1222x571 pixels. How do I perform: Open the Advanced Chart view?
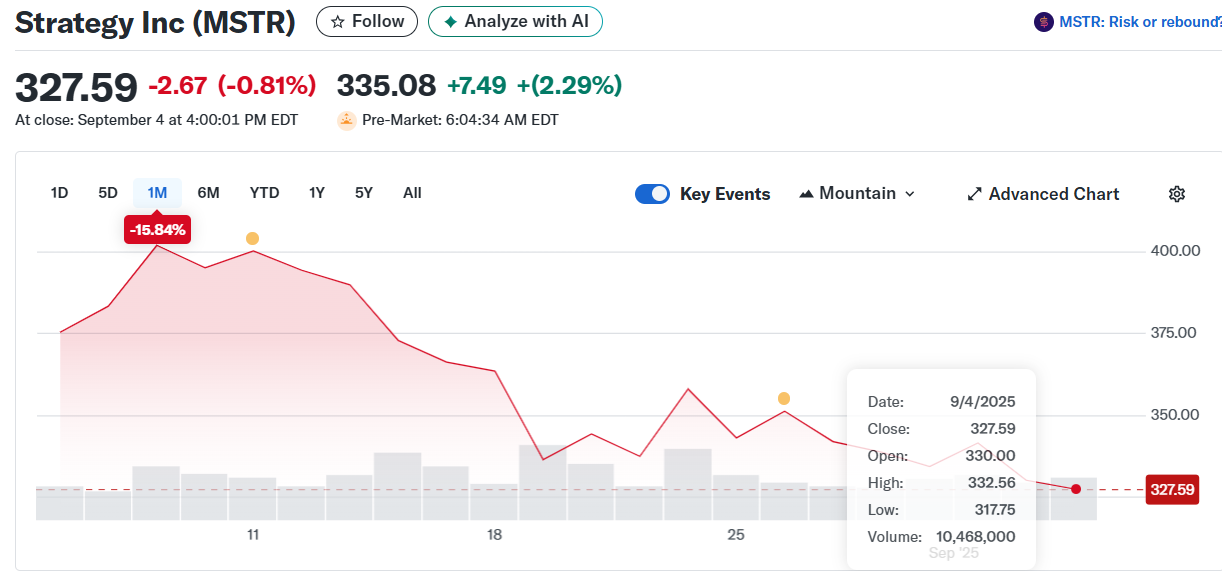[x=1043, y=194]
